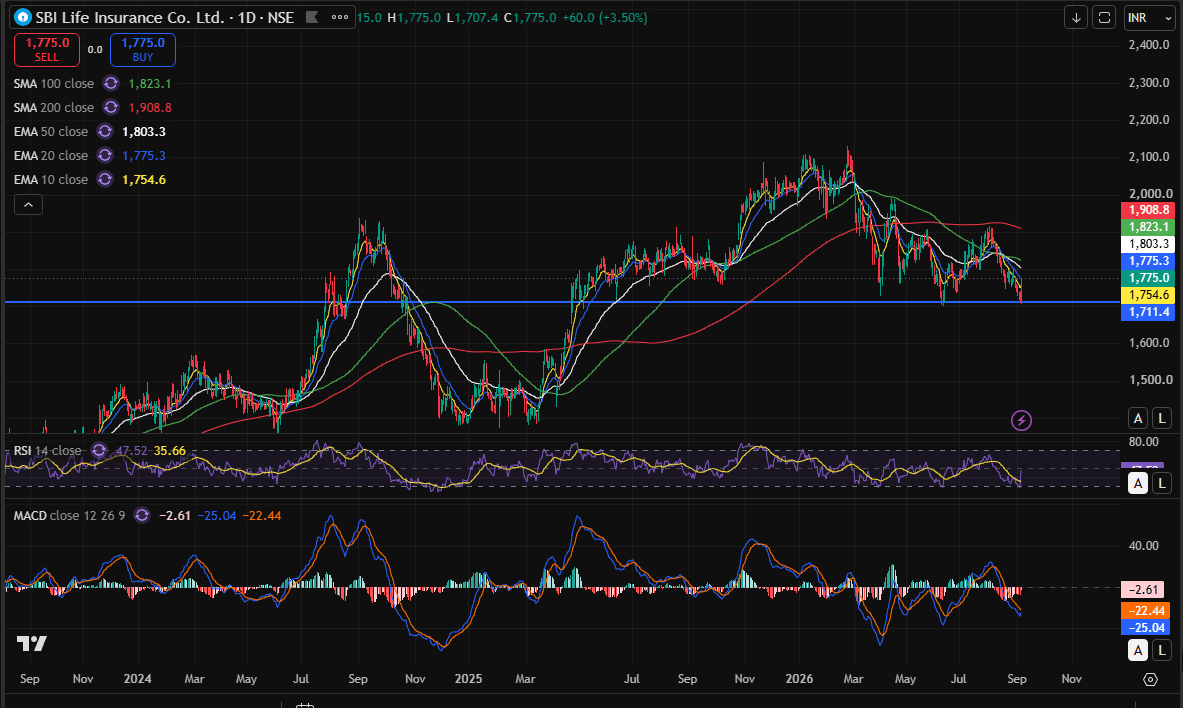Click the 1,775.0 BUY button

(143, 50)
